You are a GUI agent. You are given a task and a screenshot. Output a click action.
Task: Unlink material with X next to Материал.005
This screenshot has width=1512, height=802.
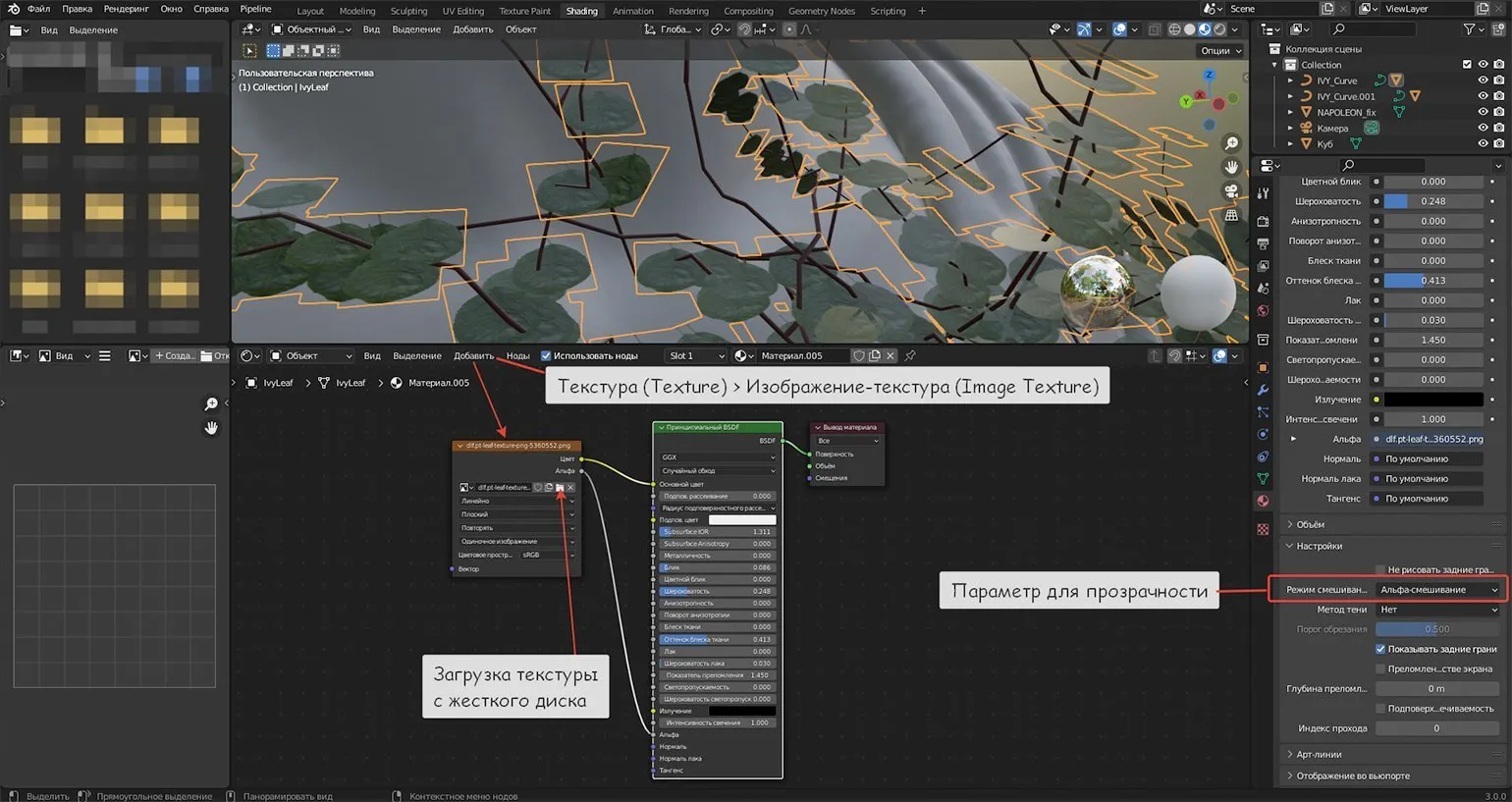pos(891,355)
